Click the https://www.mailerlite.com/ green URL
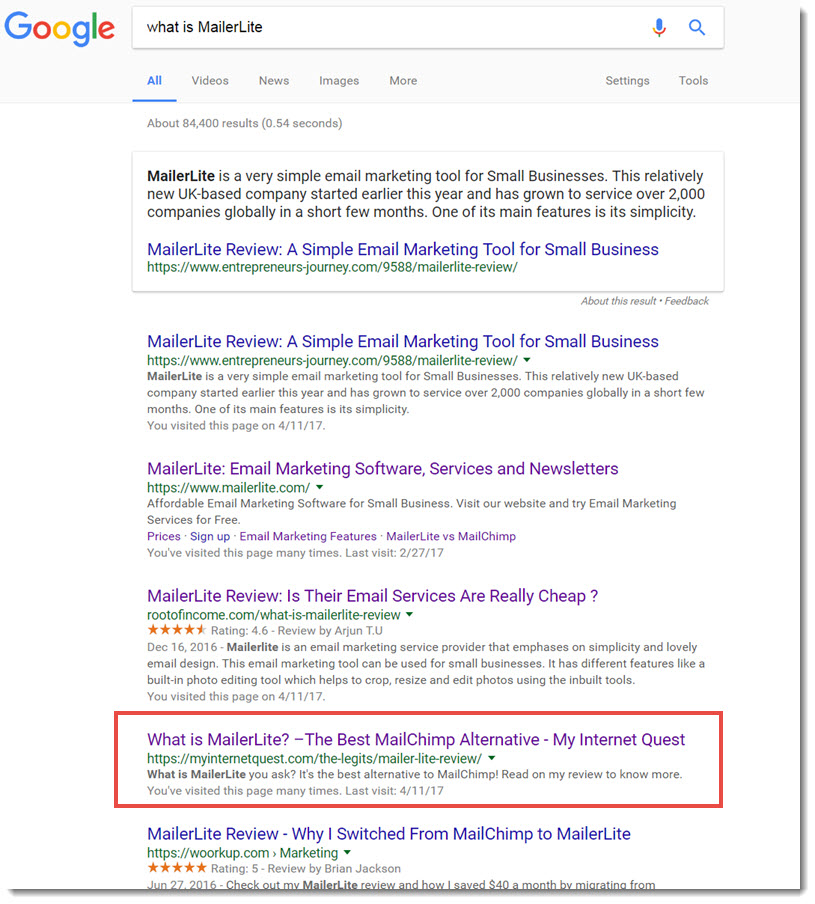Viewport: 815px width, 904px height. pyautogui.click(x=228, y=488)
